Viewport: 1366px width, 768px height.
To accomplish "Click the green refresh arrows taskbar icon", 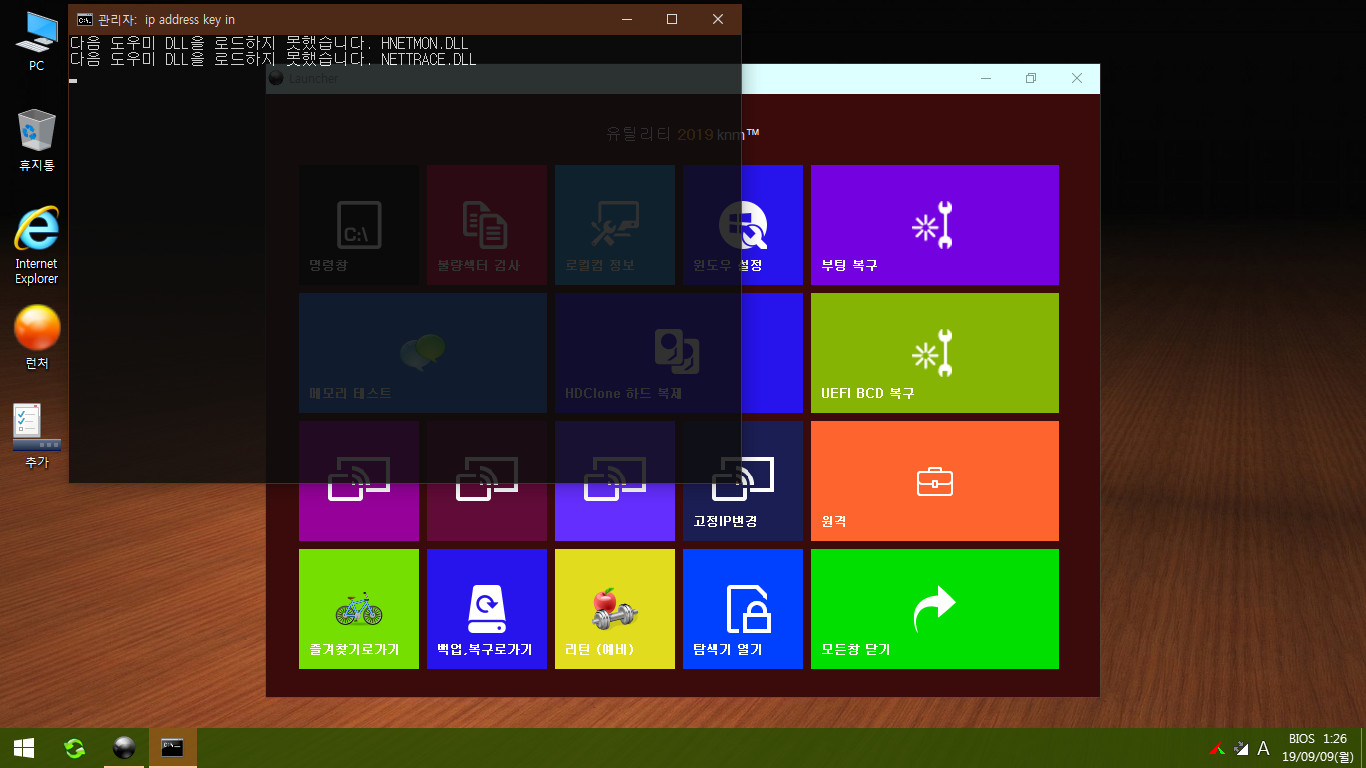I will coord(75,748).
